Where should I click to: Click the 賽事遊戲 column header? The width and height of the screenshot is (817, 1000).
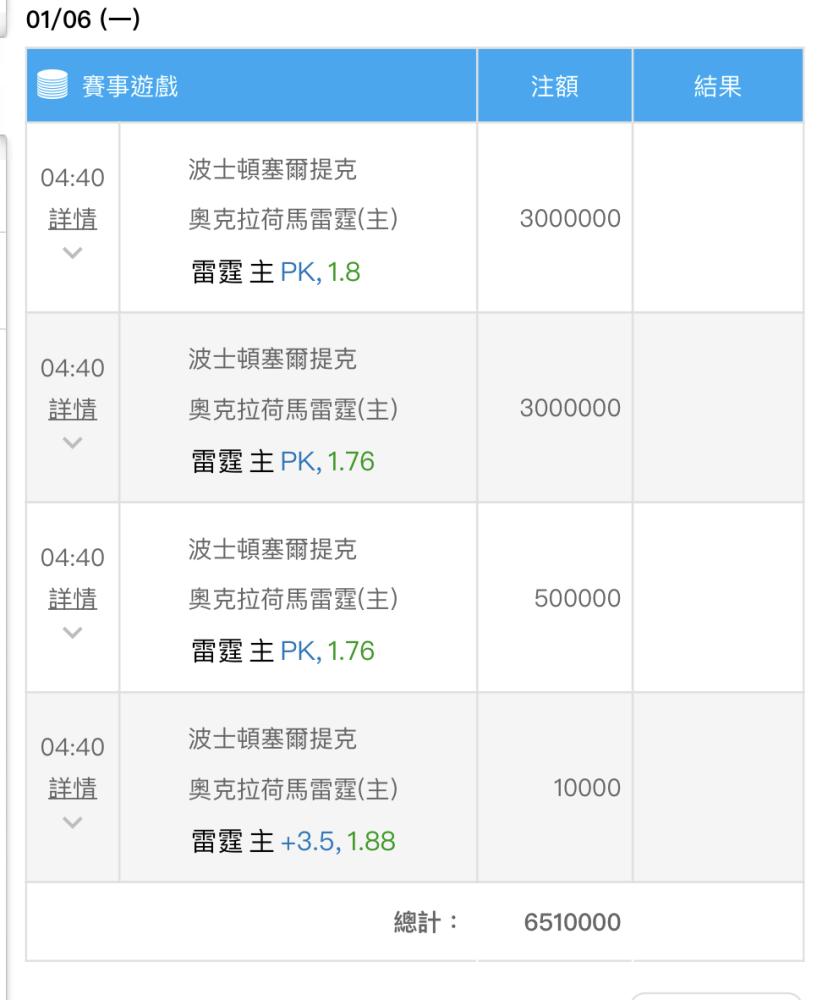click(129, 86)
